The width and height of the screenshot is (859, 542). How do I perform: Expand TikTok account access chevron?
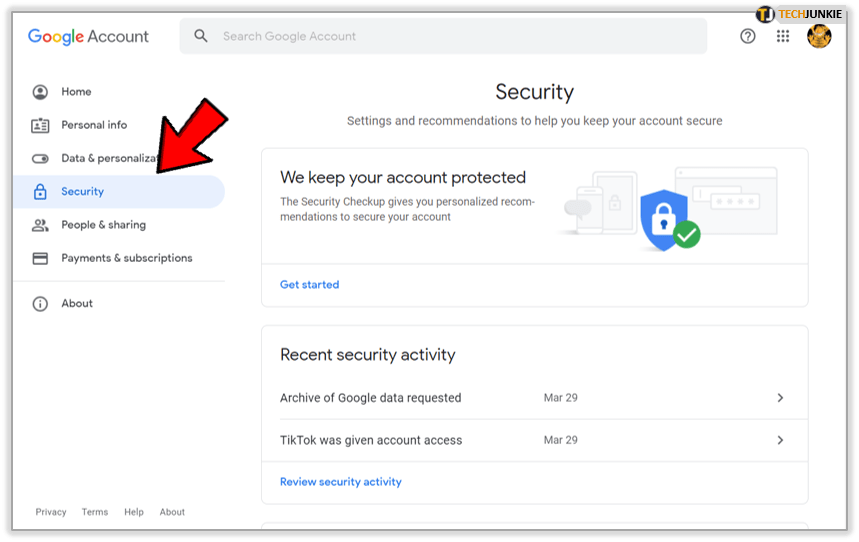point(780,440)
